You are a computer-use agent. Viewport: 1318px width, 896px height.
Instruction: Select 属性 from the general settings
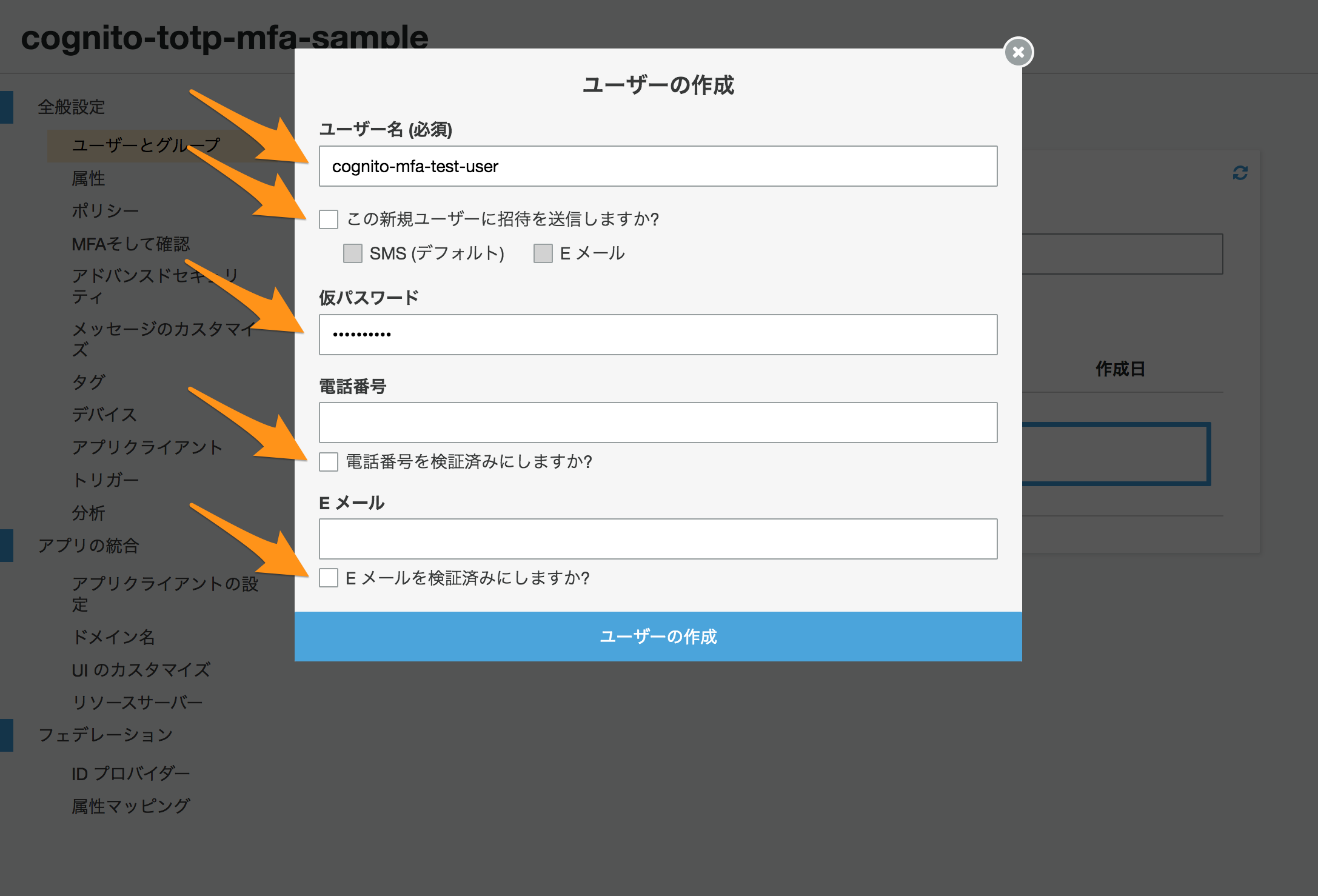tap(89, 179)
